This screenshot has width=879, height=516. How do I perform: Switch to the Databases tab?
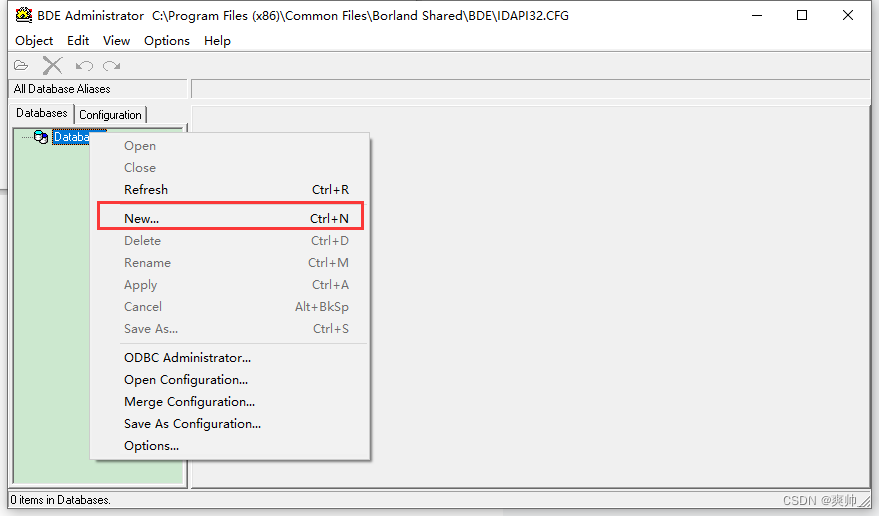click(42, 113)
